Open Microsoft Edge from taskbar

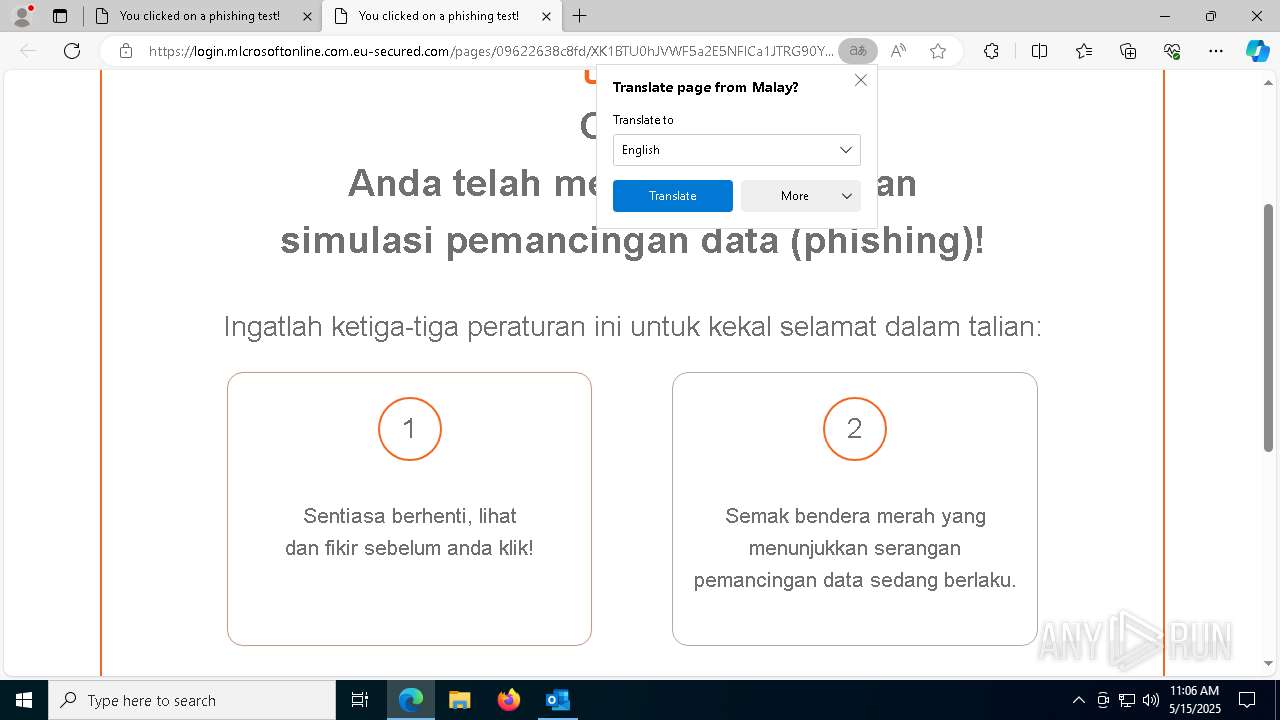[411, 700]
